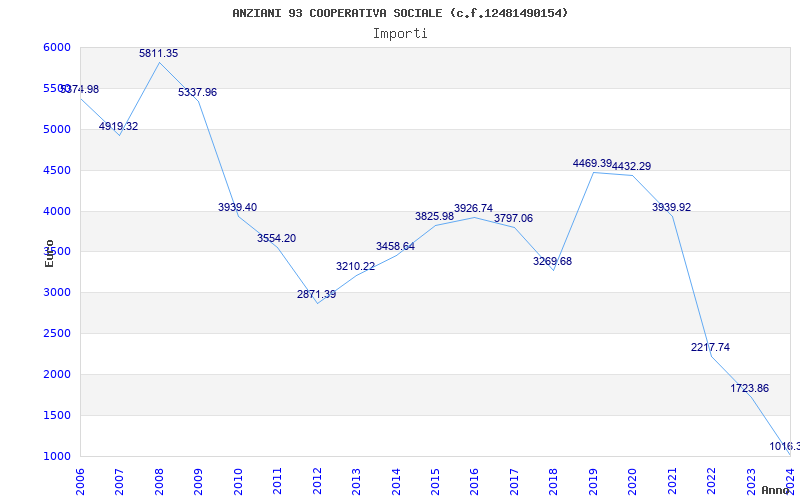Select the data label 5811.35

tap(159, 53)
